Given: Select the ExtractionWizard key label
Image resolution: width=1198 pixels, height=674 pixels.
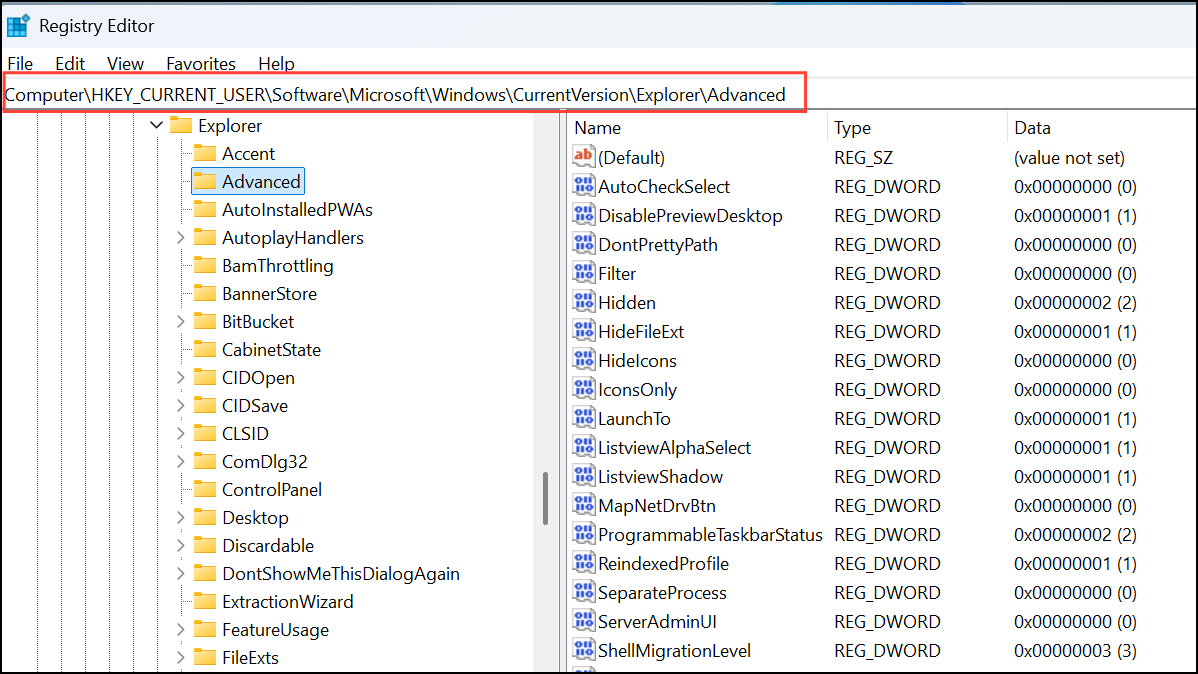Looking at the screenshot, I should click(287, 601).
